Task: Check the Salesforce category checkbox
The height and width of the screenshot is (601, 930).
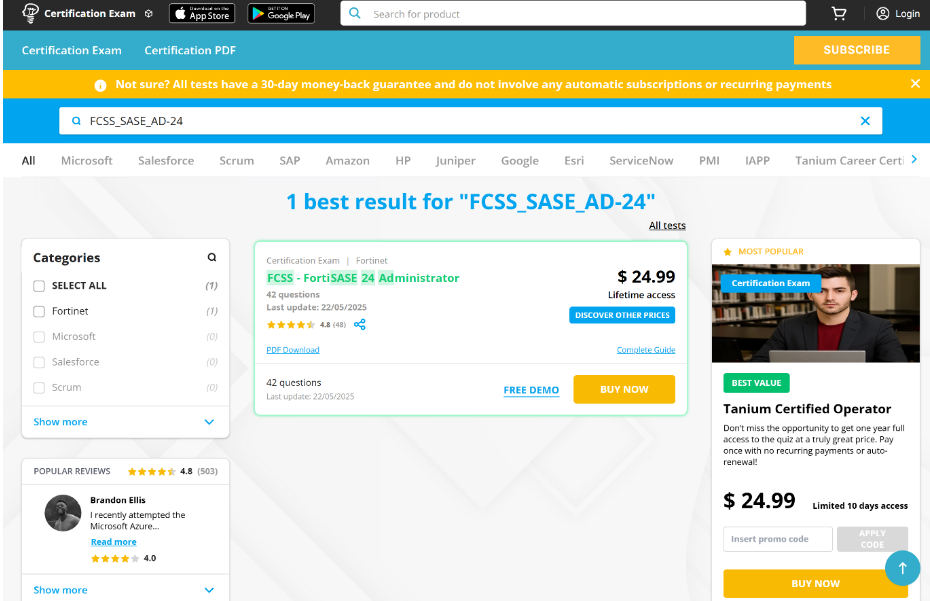Action: point(39,362)
